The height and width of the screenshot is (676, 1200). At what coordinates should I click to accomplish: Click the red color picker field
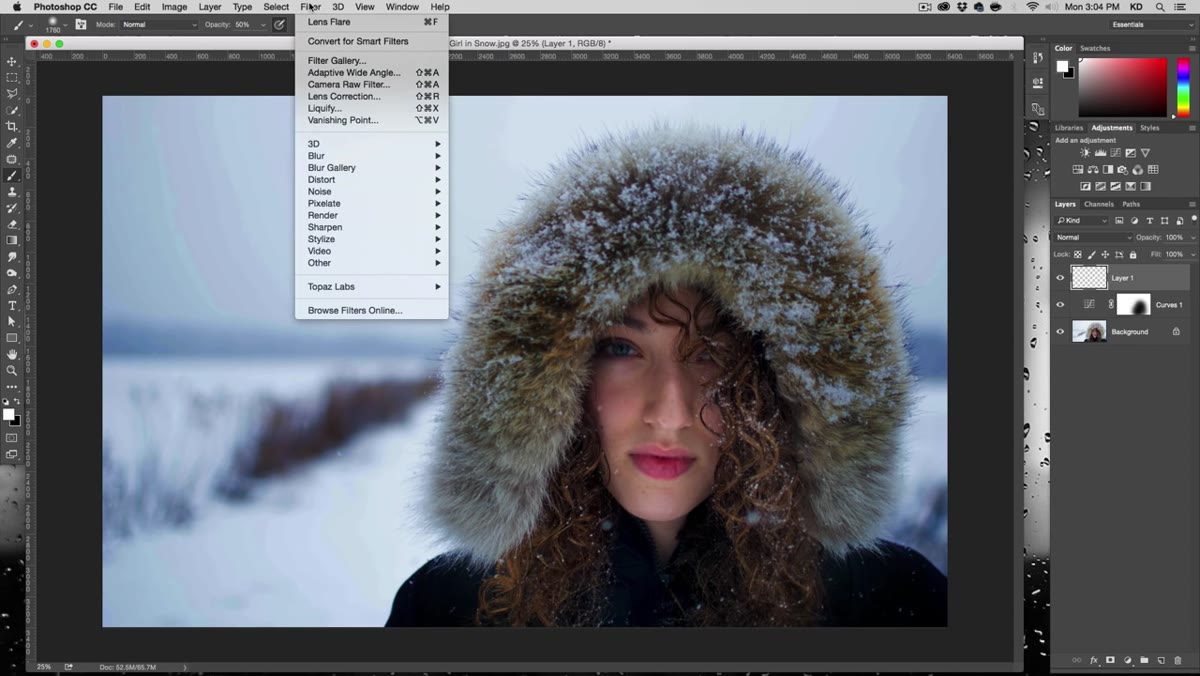click(x=1122, y=87)
